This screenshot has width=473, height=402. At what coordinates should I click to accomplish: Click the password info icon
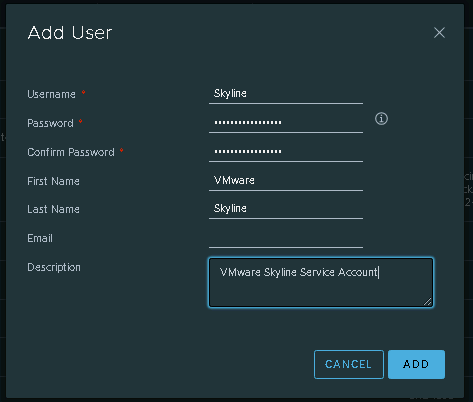coord(381,119)
